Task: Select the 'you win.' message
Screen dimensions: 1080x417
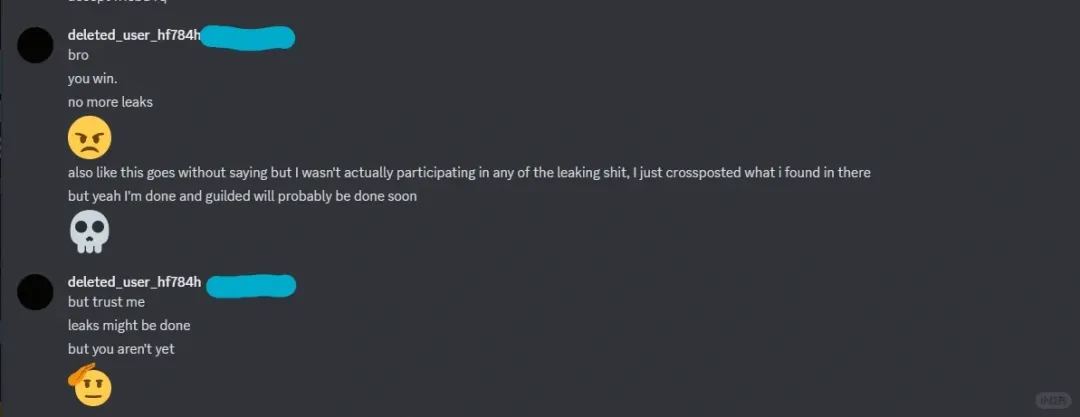Action: point(92,79)
